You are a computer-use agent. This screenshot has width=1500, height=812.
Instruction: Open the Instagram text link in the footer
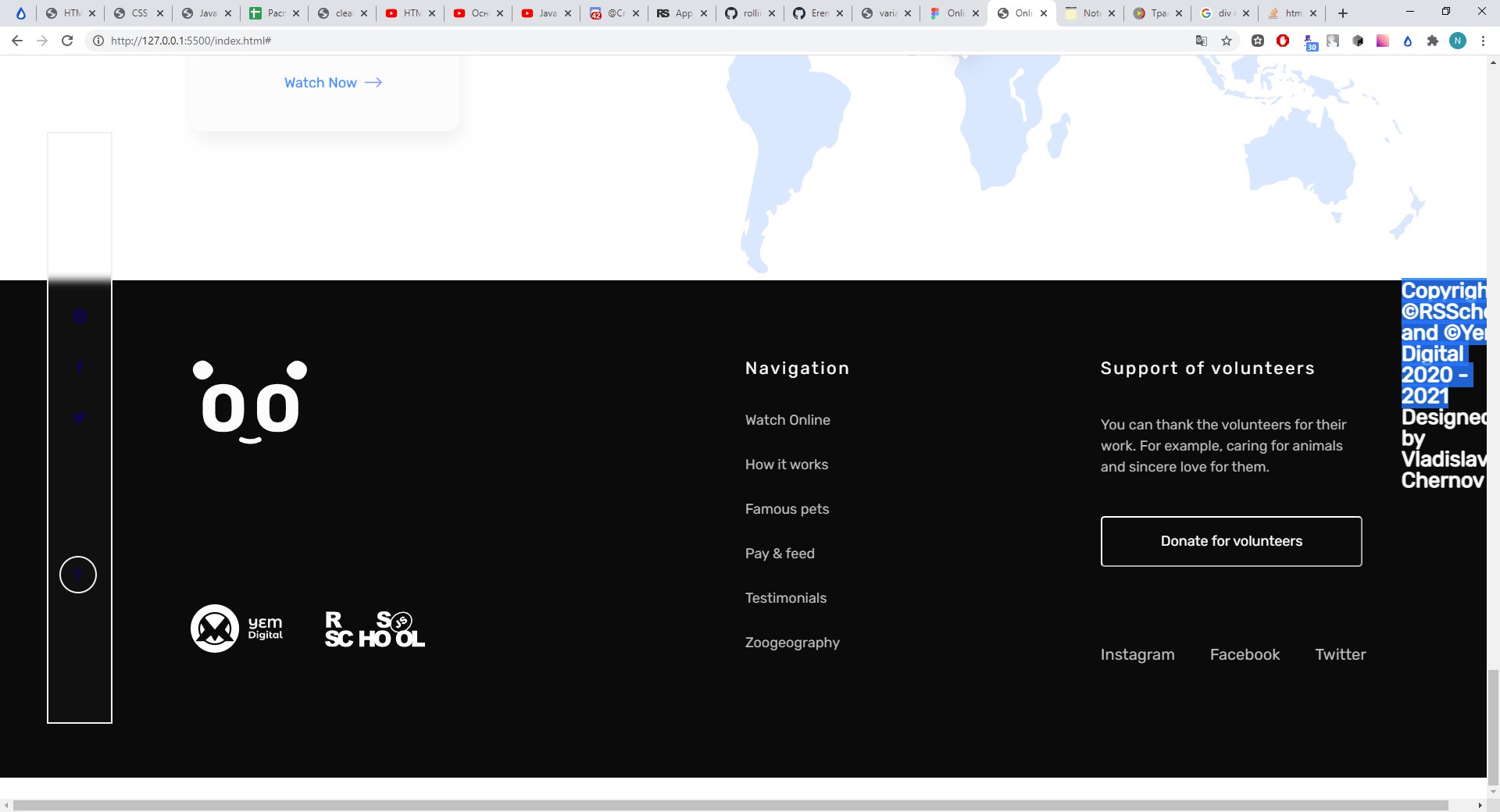point(1137,654)
